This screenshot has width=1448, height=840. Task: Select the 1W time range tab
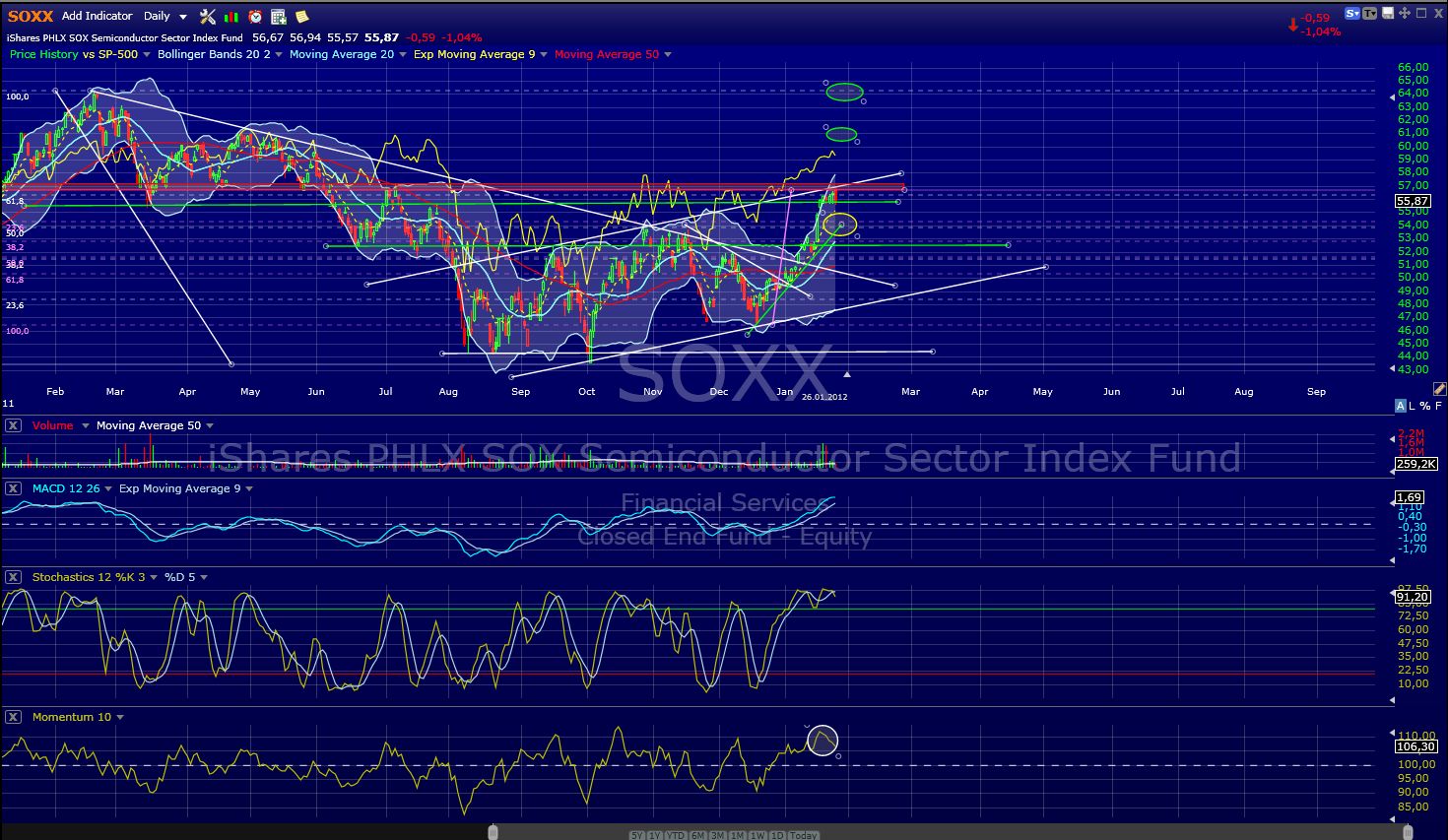(x=757, y=835)
